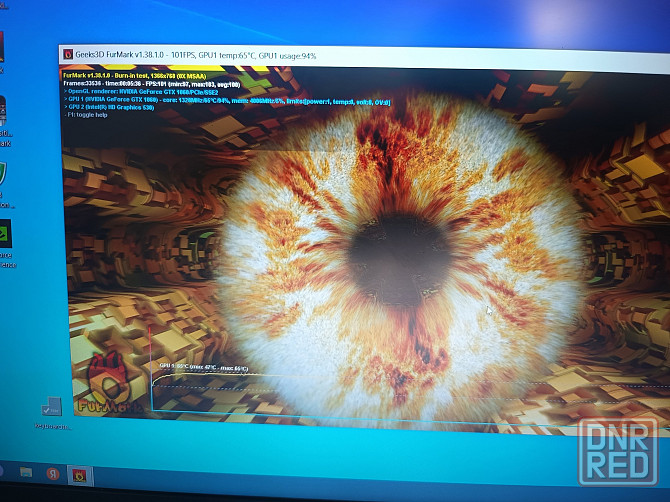Image resolution: width=670 pixels, height=502 pixels.
Task: Click the 'OpenGL renderer' info line
Action: click(x=141, y=92)
